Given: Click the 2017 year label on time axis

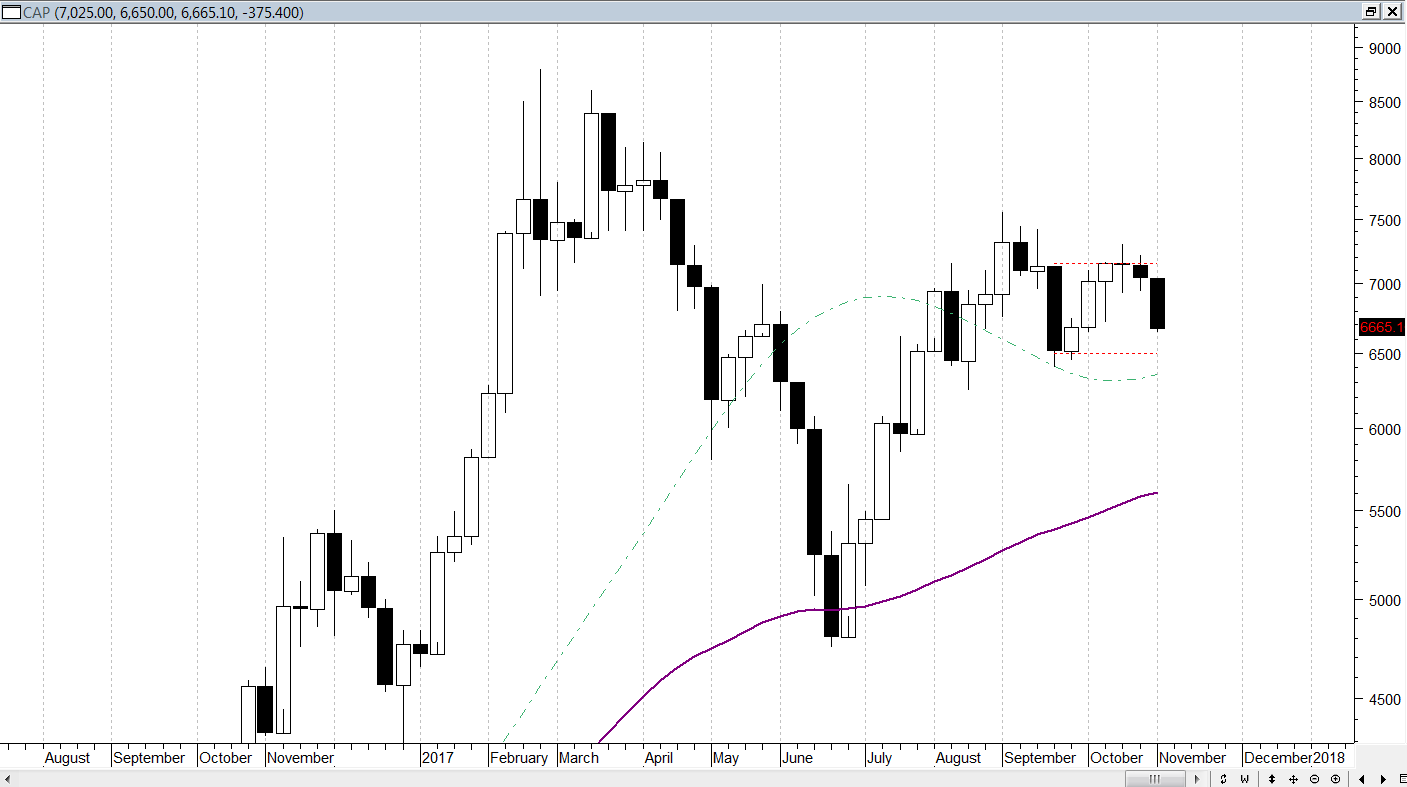Looking at the screenshot, I should (x=437, y=758).
